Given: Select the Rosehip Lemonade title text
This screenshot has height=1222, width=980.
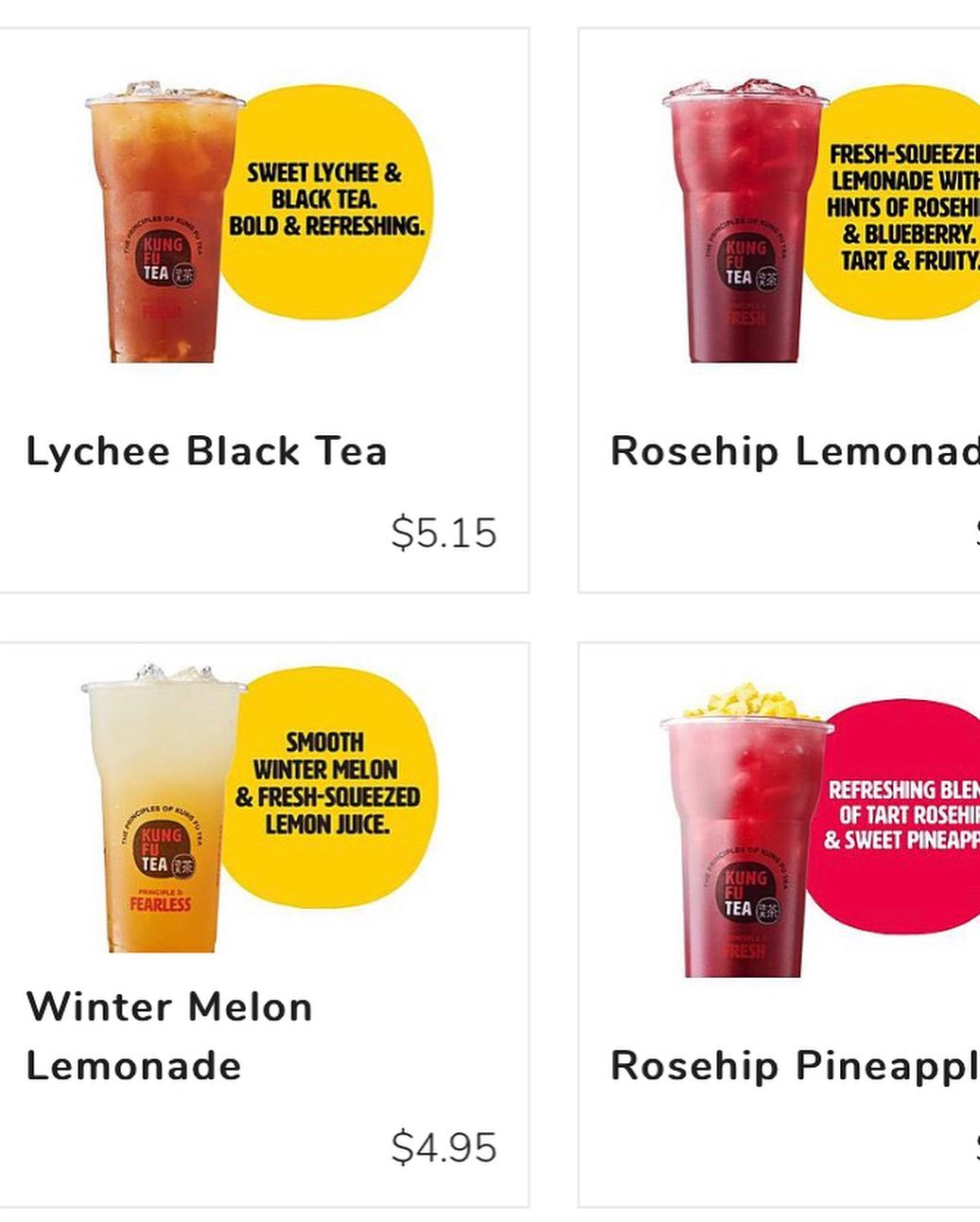Looking at the screenshot, I should click(795, 451).
